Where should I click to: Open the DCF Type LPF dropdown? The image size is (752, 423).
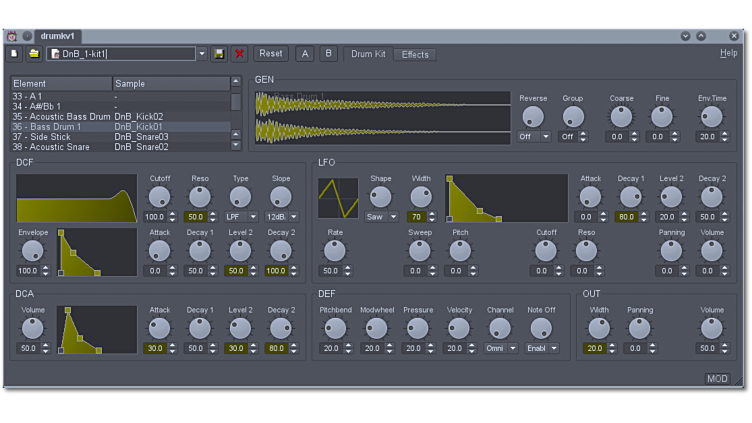tap(240, 217)
